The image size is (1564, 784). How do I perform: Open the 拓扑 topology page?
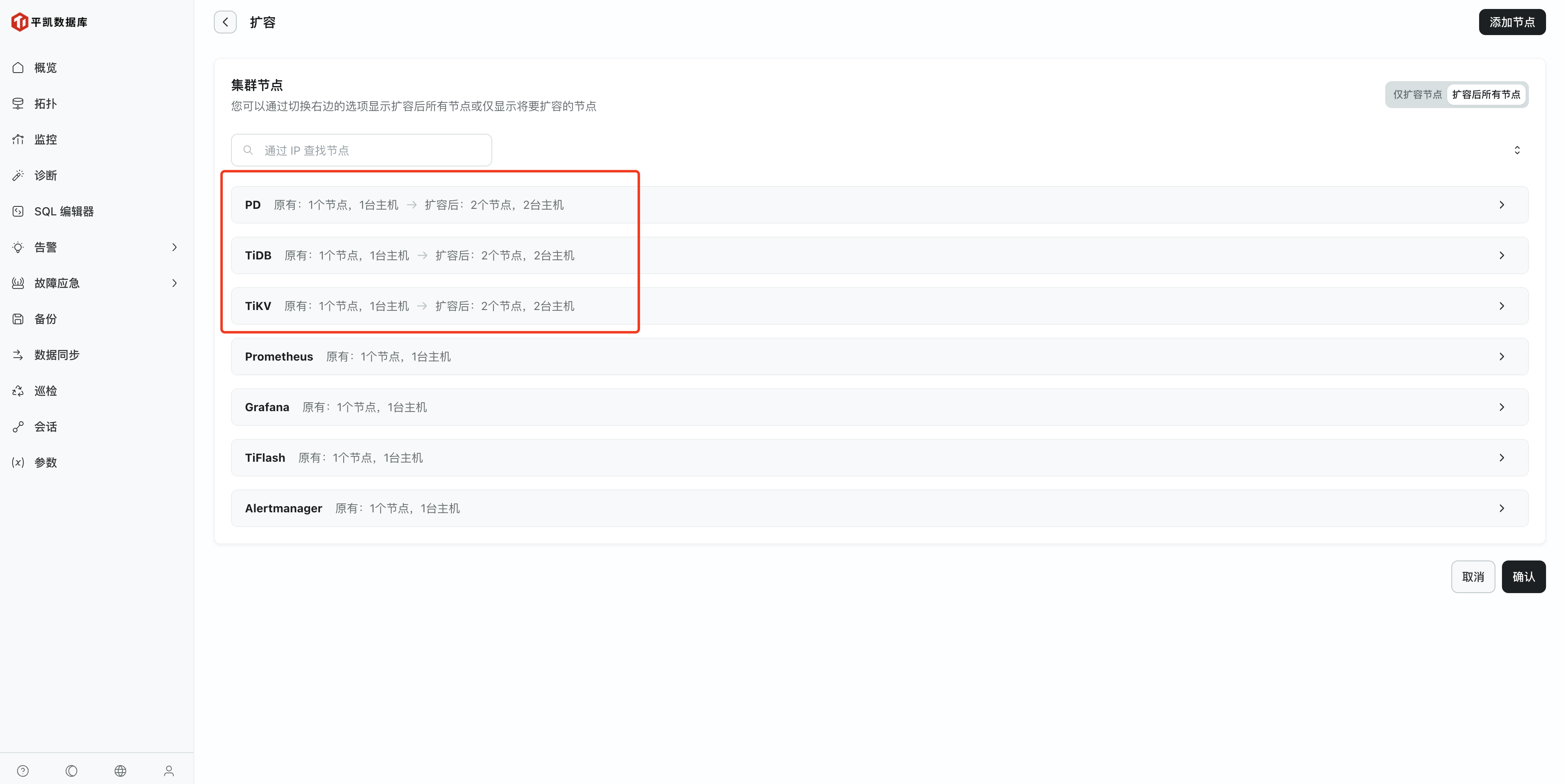pyautogui.click(x=46, y=104)
